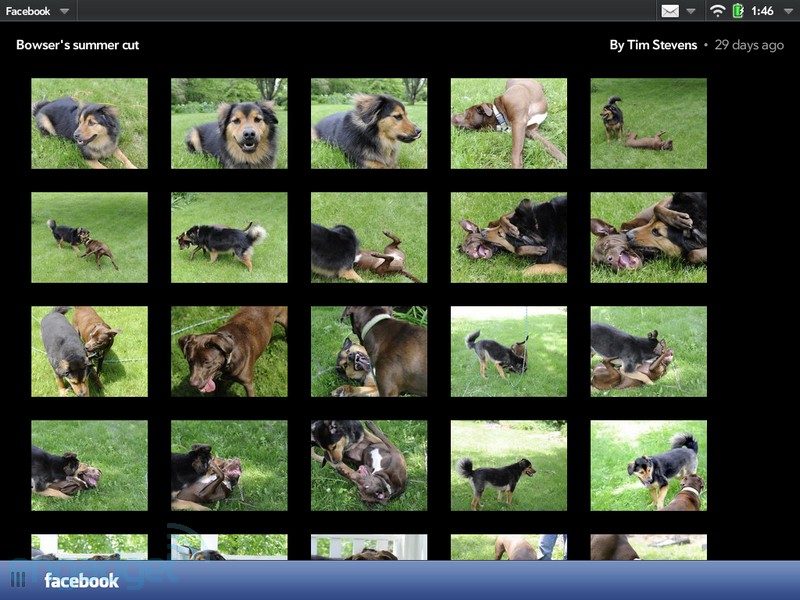Screen dimensions: 800x600
Task: Tap the 1:46 clock
Action: tap(762, 11)
